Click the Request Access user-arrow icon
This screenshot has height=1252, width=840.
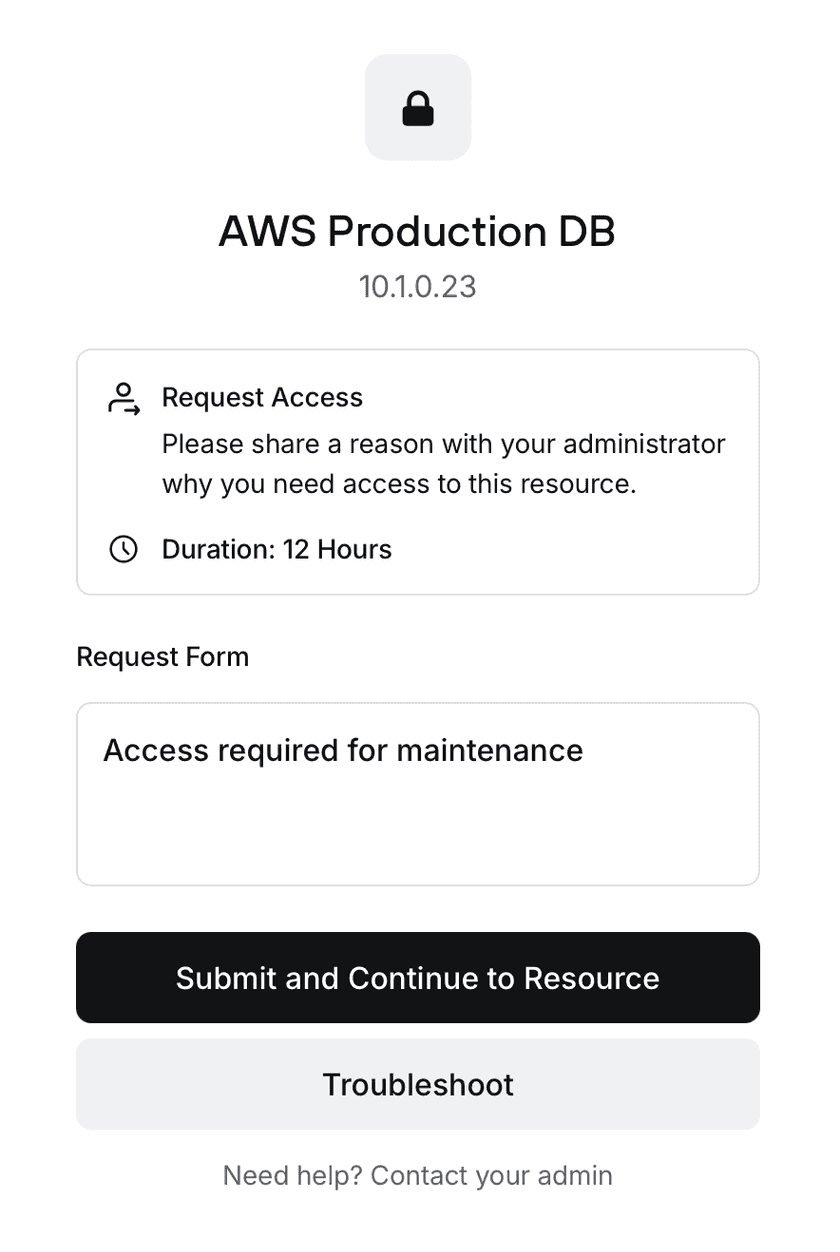point(123,398)
